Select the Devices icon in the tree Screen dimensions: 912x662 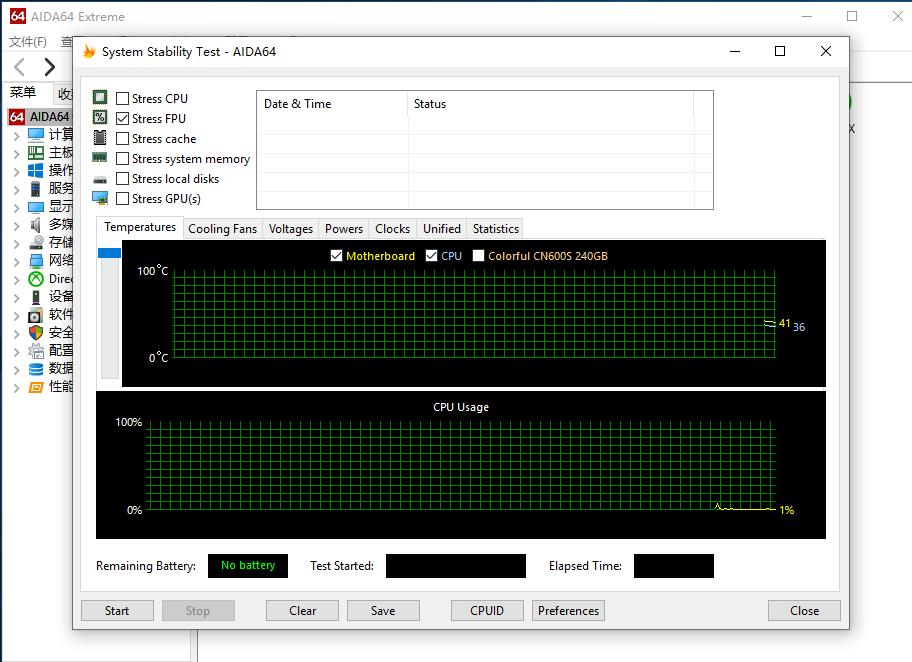tap(36, 297)
